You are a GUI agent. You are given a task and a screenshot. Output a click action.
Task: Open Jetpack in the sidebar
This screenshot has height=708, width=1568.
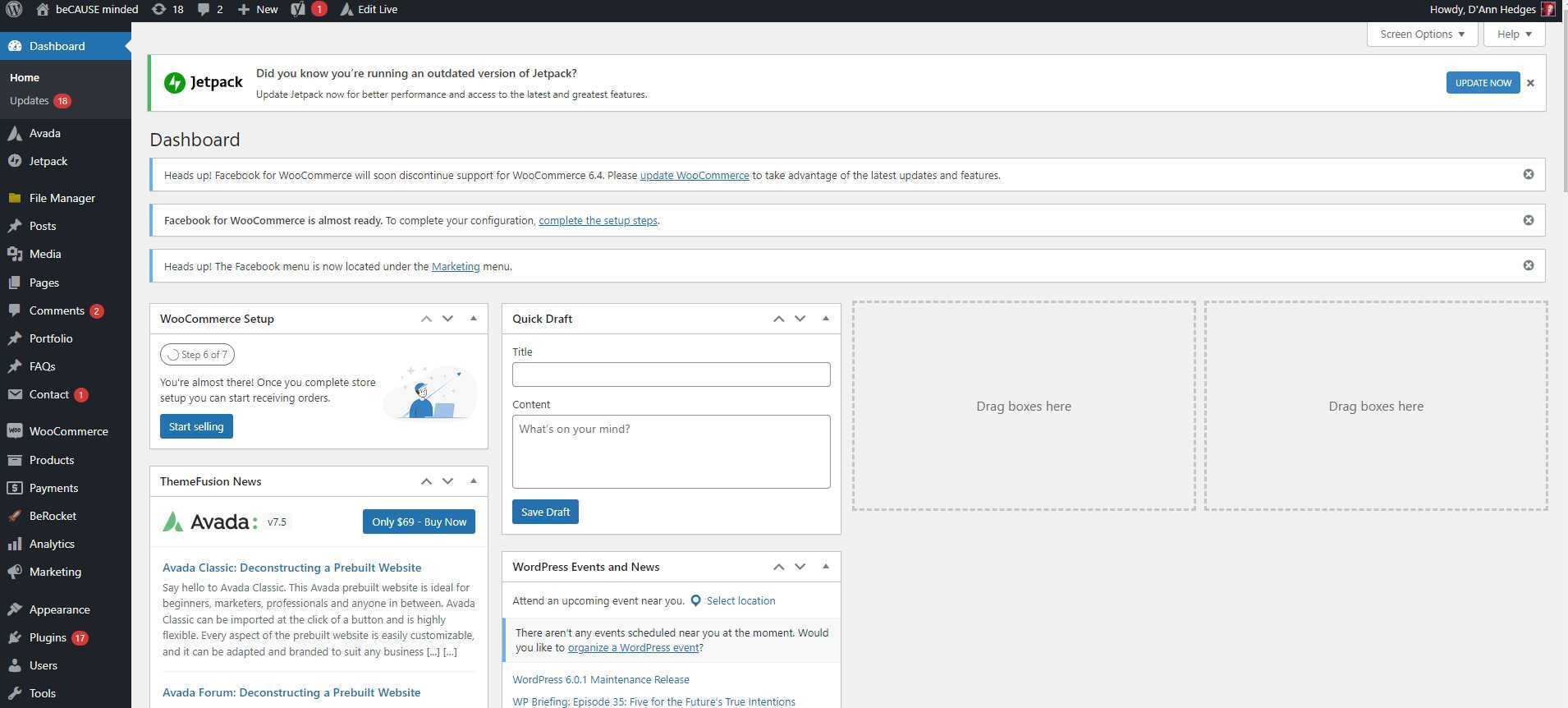click(66, 161)
